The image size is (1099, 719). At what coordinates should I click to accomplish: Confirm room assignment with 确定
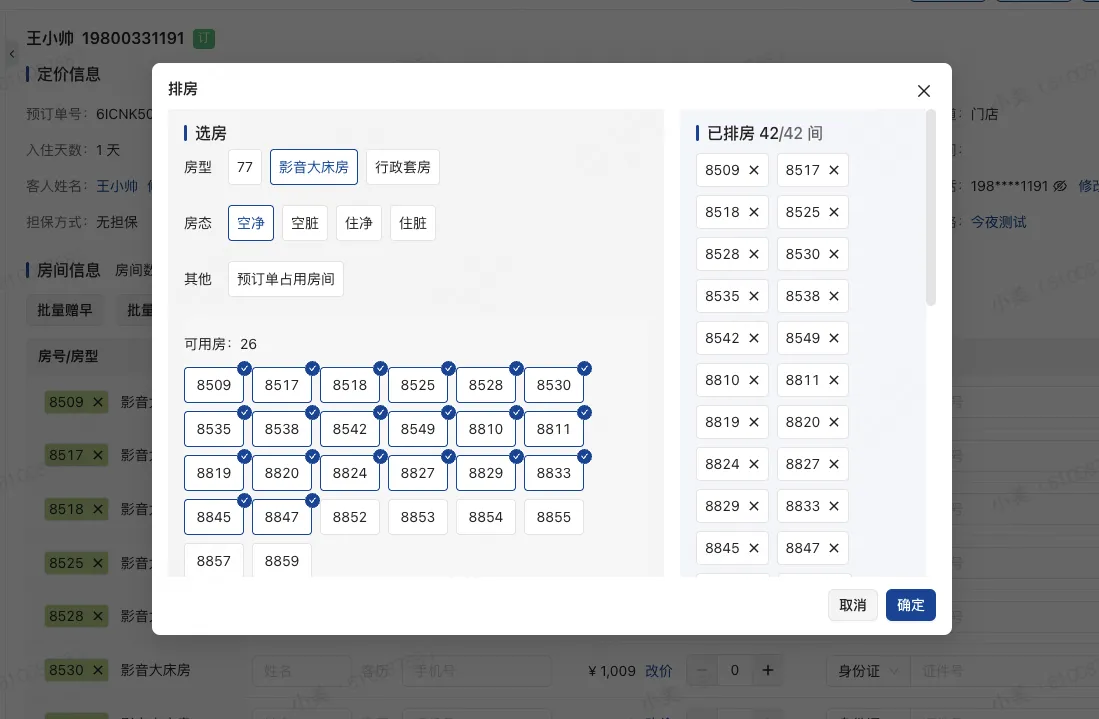(910, 605)
